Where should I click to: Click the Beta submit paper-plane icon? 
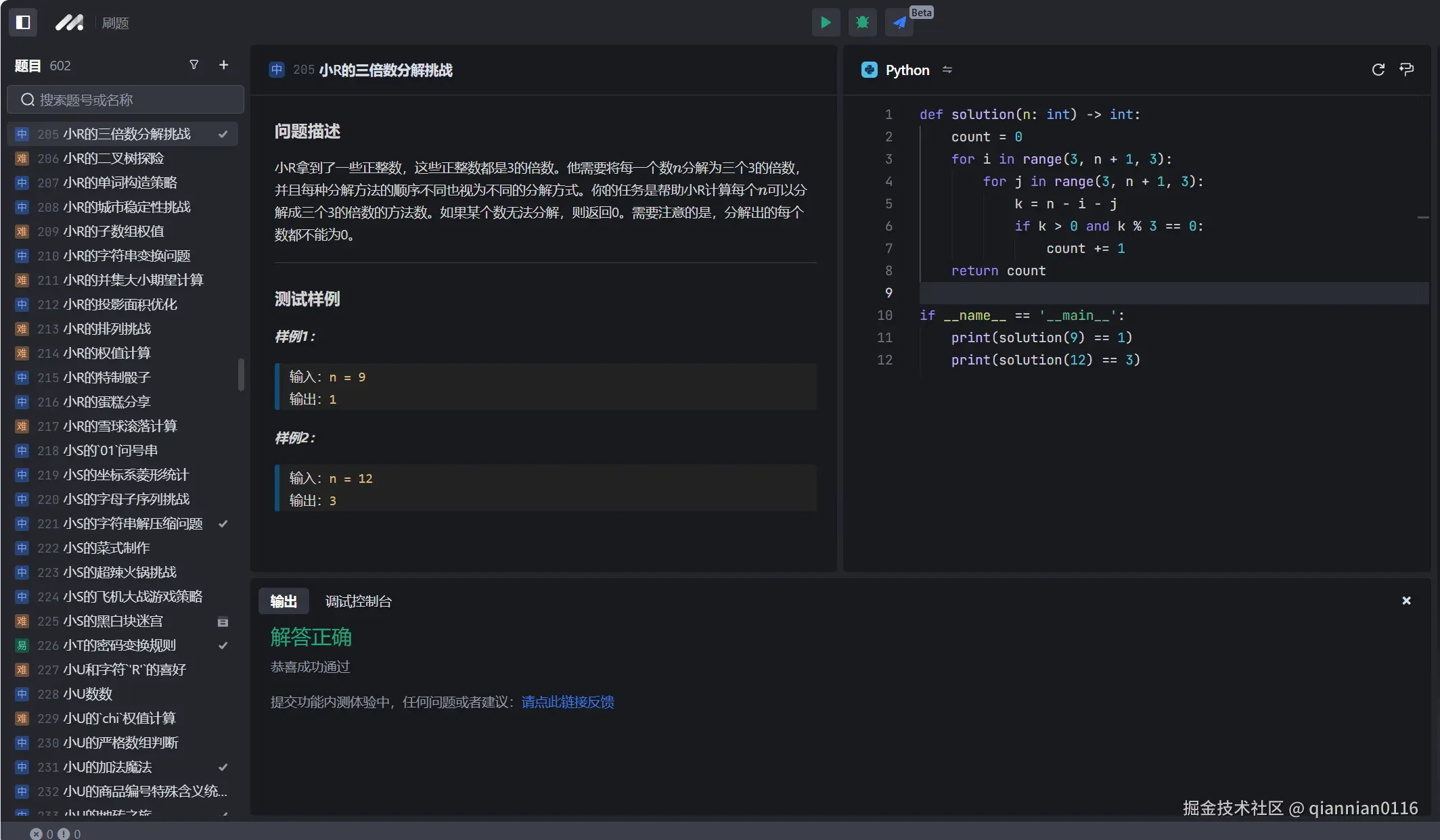(899, 22)
